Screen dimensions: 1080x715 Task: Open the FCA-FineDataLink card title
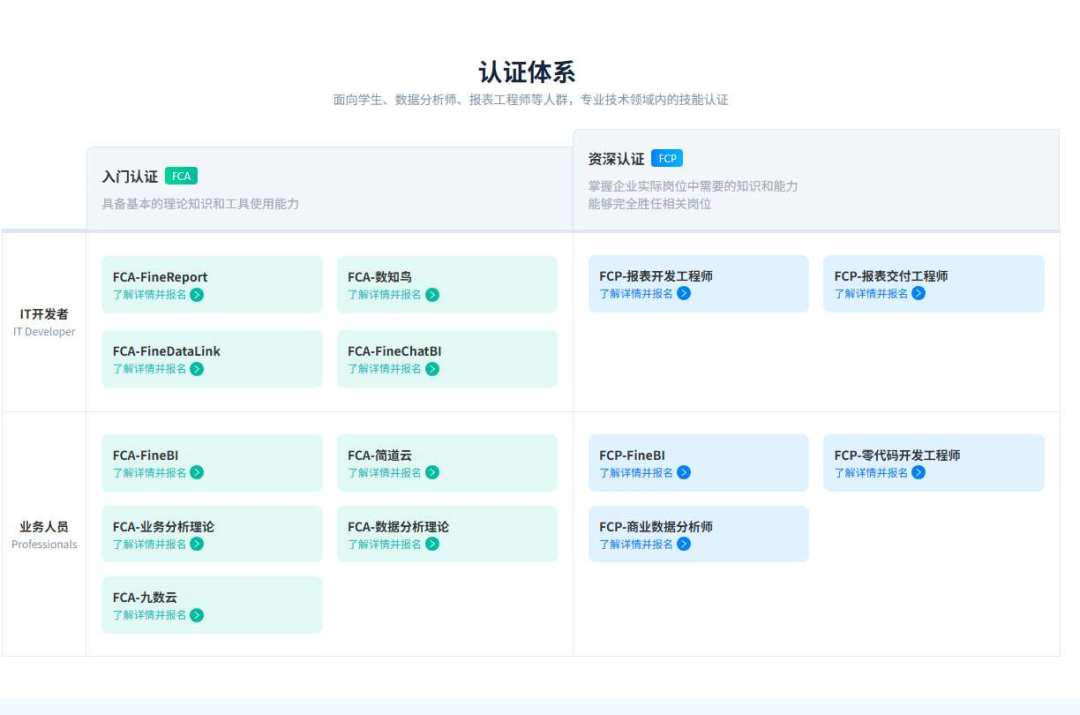(x=166, y=351)
